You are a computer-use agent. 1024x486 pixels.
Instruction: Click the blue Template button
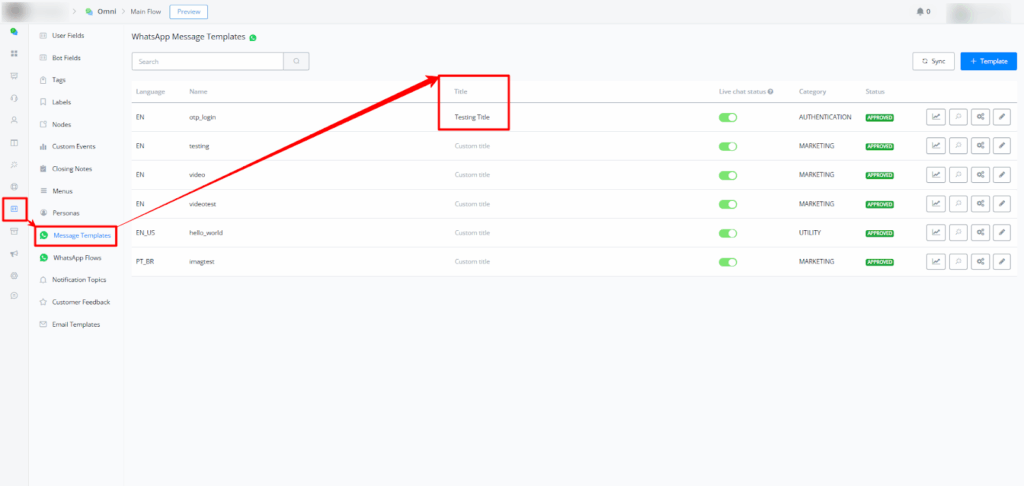click(x=988, y=61)
